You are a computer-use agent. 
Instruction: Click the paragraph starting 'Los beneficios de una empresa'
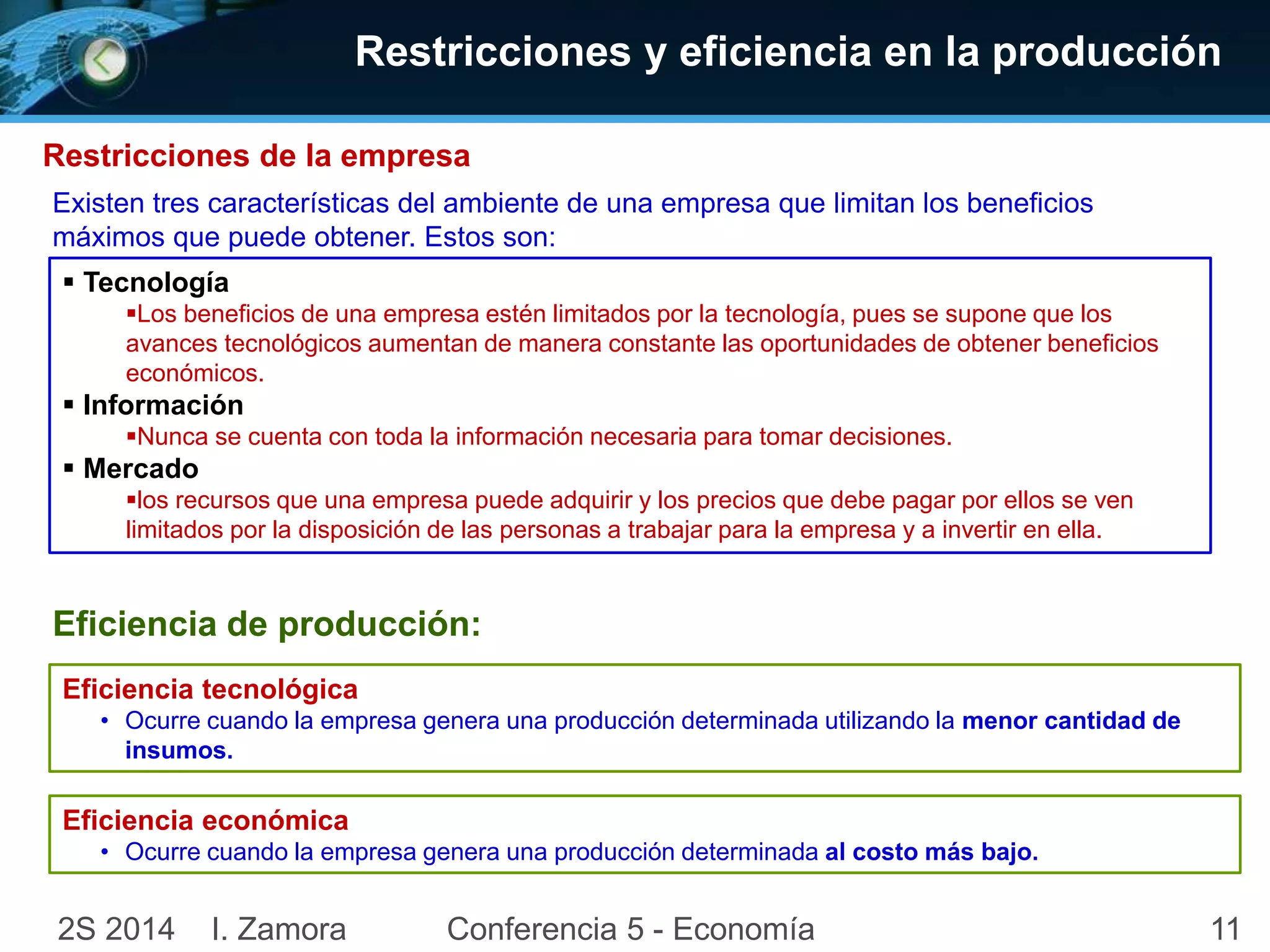(642, 344)
